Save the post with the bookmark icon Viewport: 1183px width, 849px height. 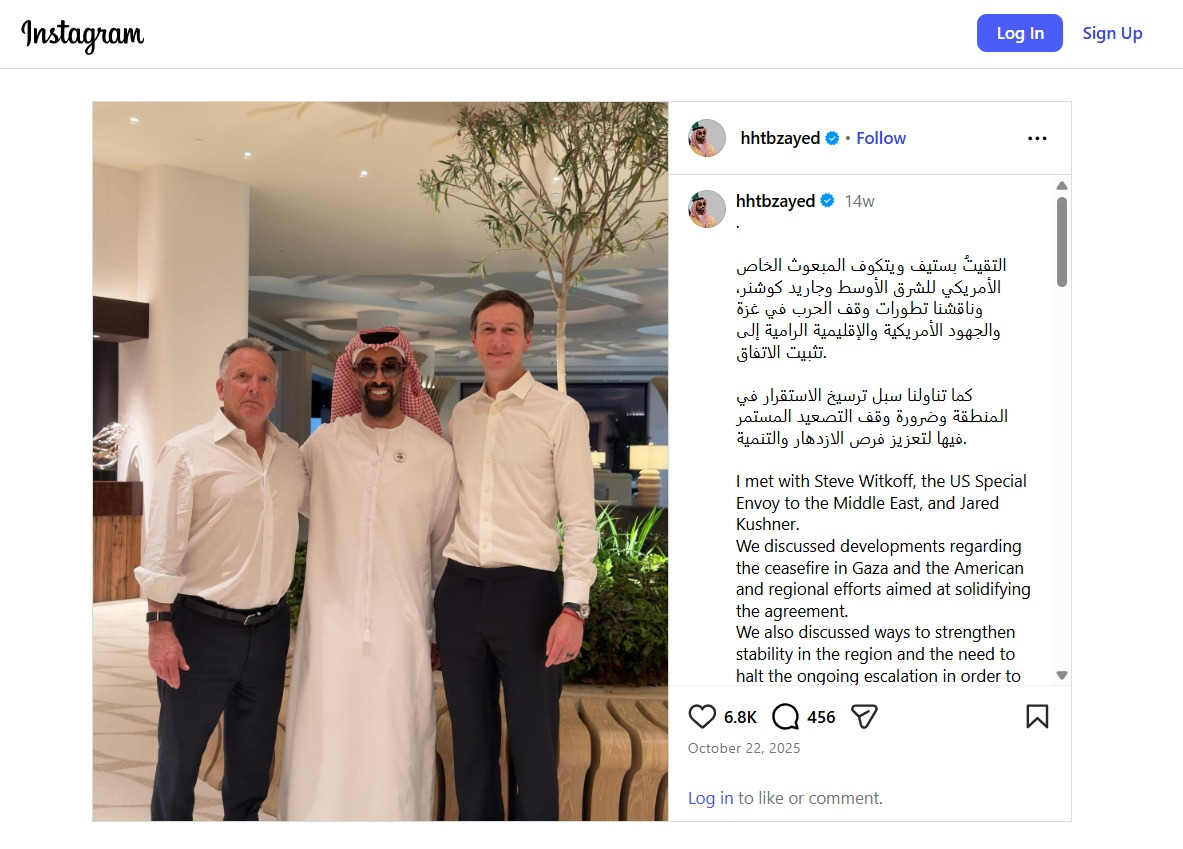(1037, 716)
